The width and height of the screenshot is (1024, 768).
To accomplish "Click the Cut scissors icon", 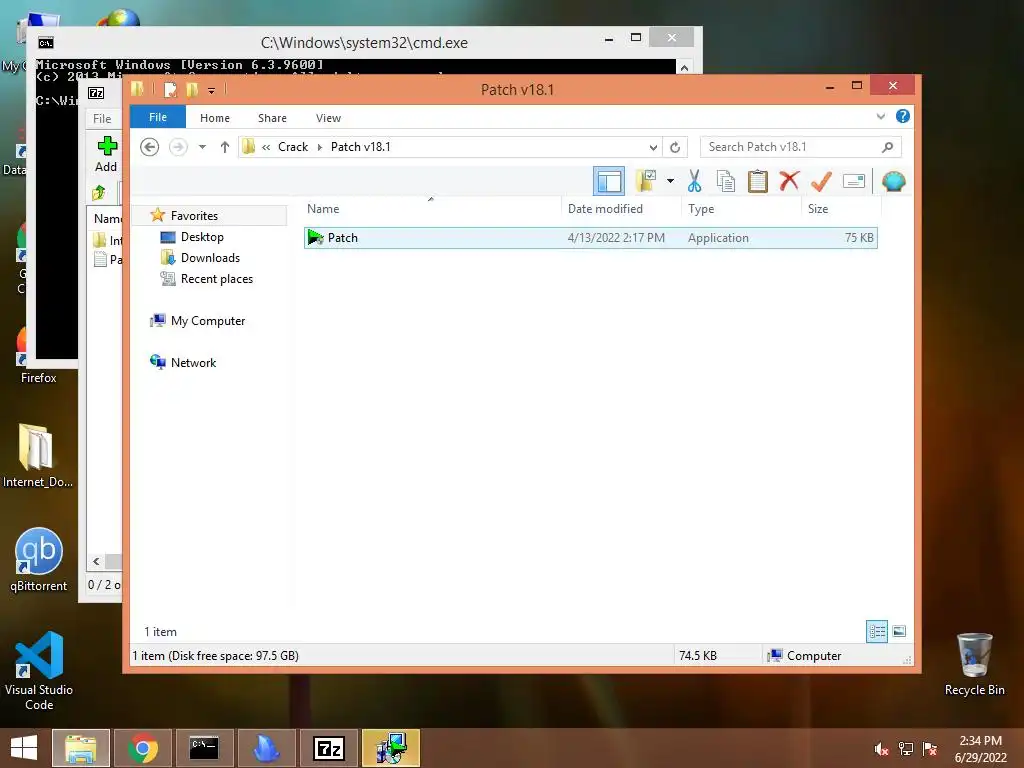I will coord(694,181).
